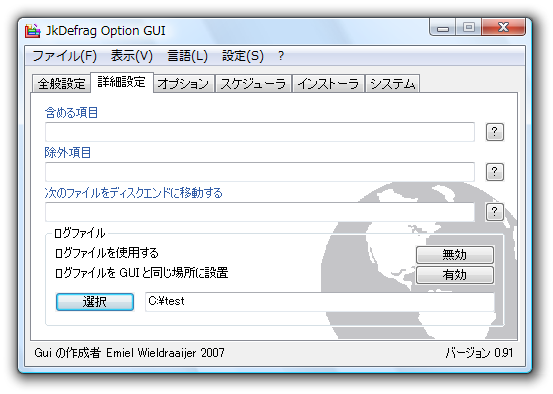Click the 選択 button
Viewport: 553px width, 394px height.
click(x=95, y=302)
